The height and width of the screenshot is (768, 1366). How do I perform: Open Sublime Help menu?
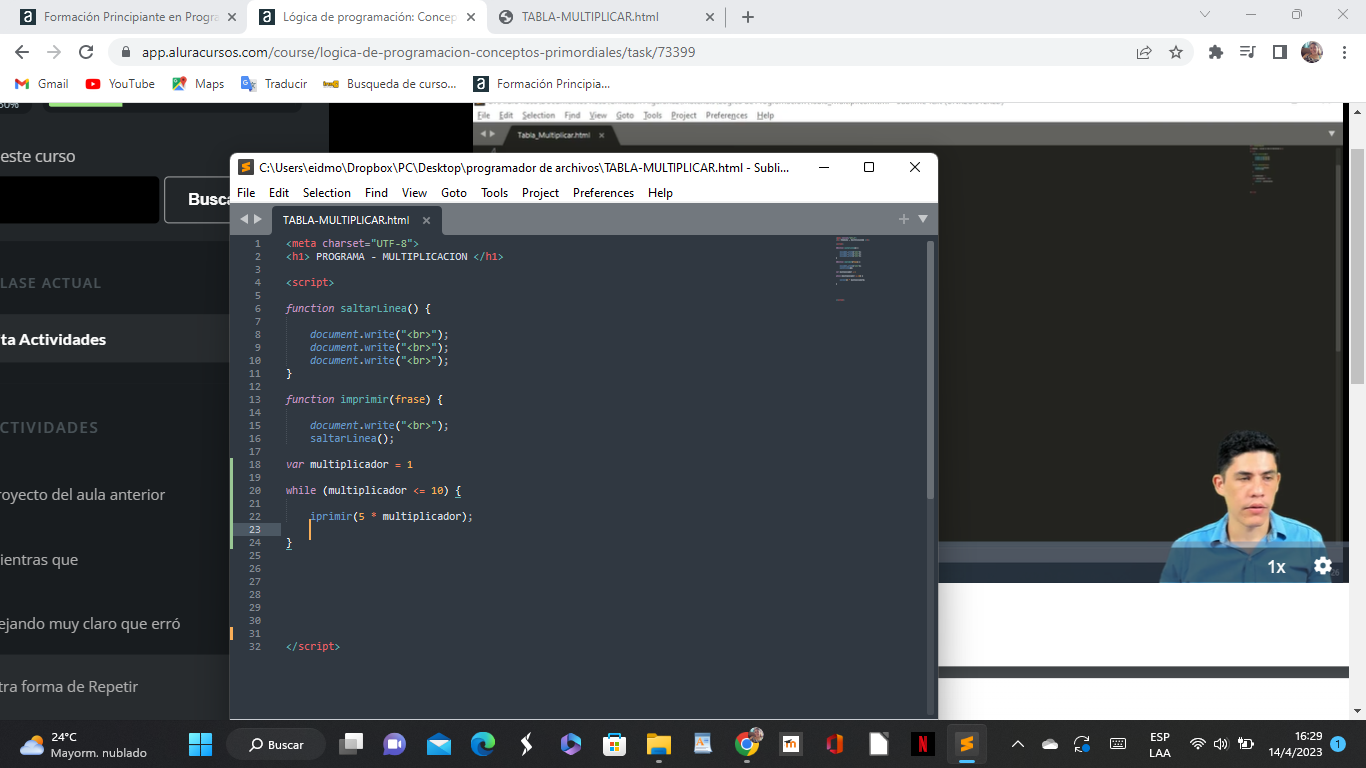660,193
